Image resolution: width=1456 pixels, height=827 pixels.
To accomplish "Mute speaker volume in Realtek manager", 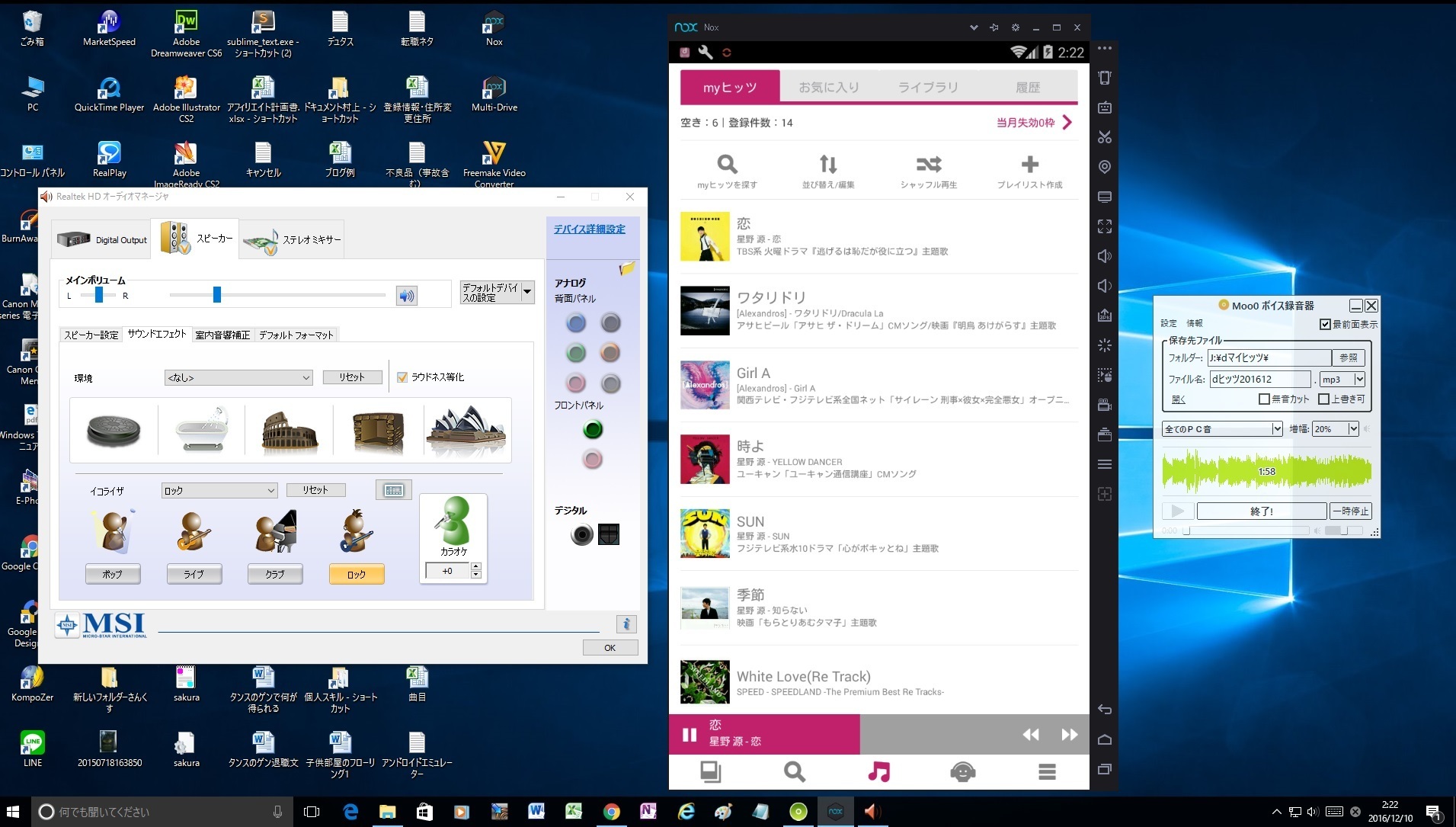I will [407, 296].
